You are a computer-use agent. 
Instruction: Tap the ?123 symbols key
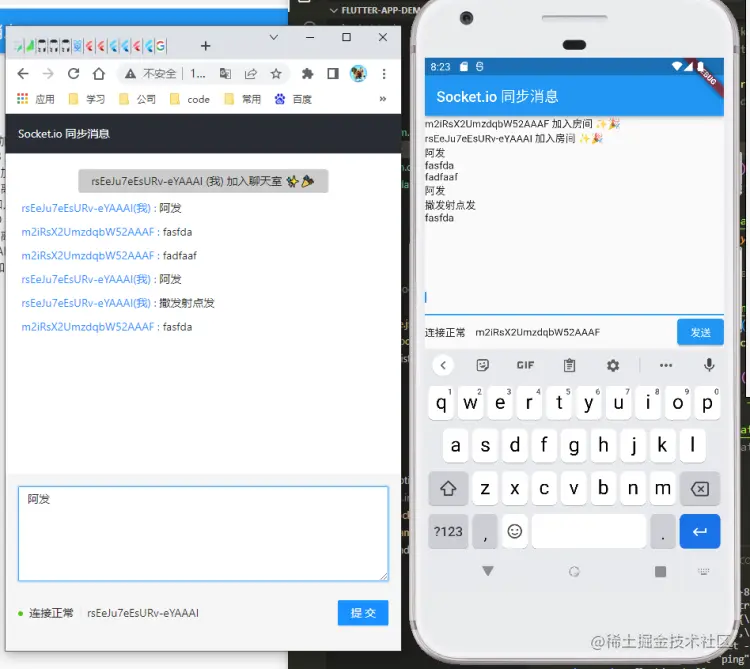pyautogui.click(x=448, y=531)
